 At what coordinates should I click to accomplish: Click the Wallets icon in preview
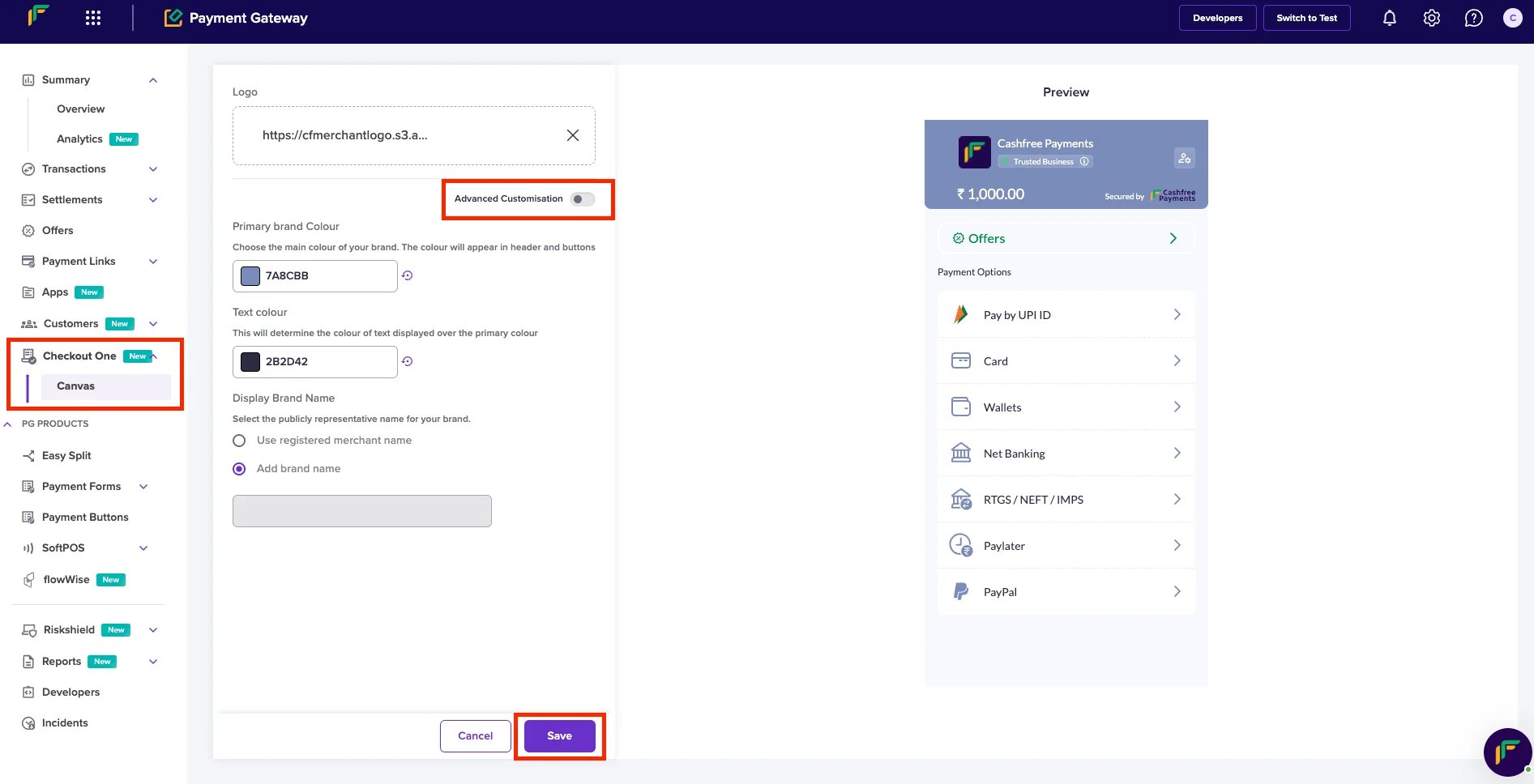tap(961, 407)
